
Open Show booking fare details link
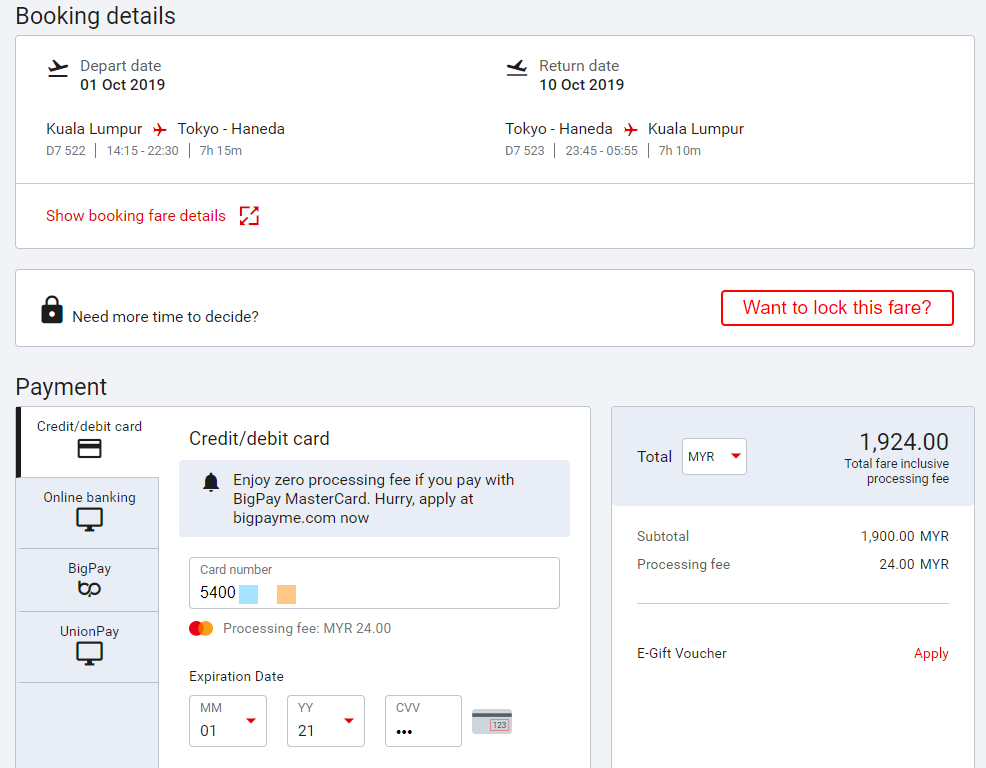[x=136, y=216]
